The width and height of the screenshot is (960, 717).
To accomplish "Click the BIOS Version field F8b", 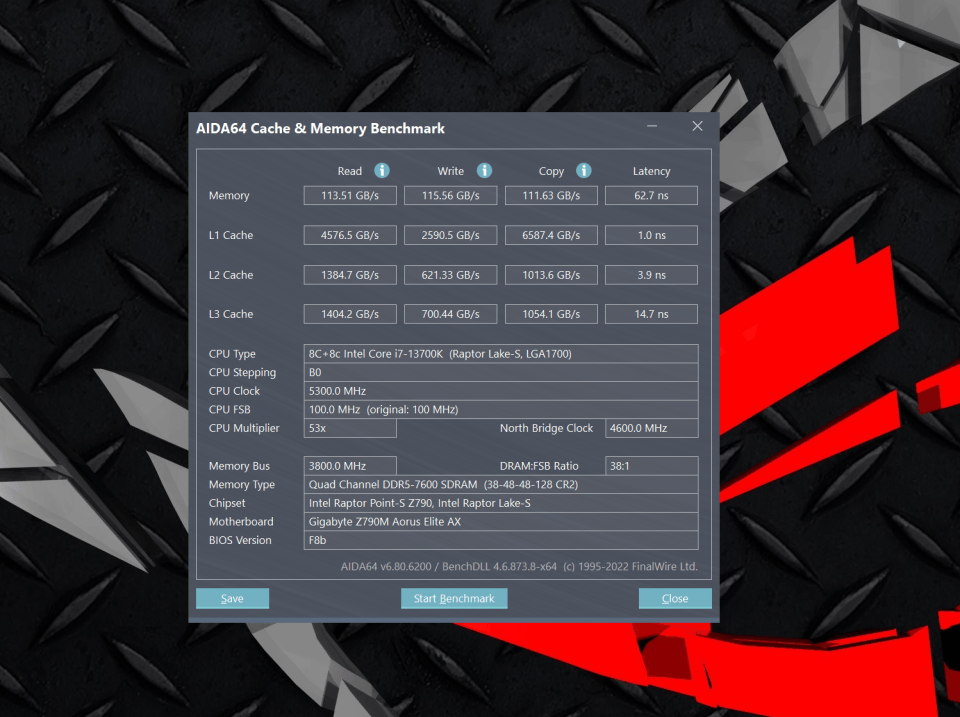I will pos(501,540).
